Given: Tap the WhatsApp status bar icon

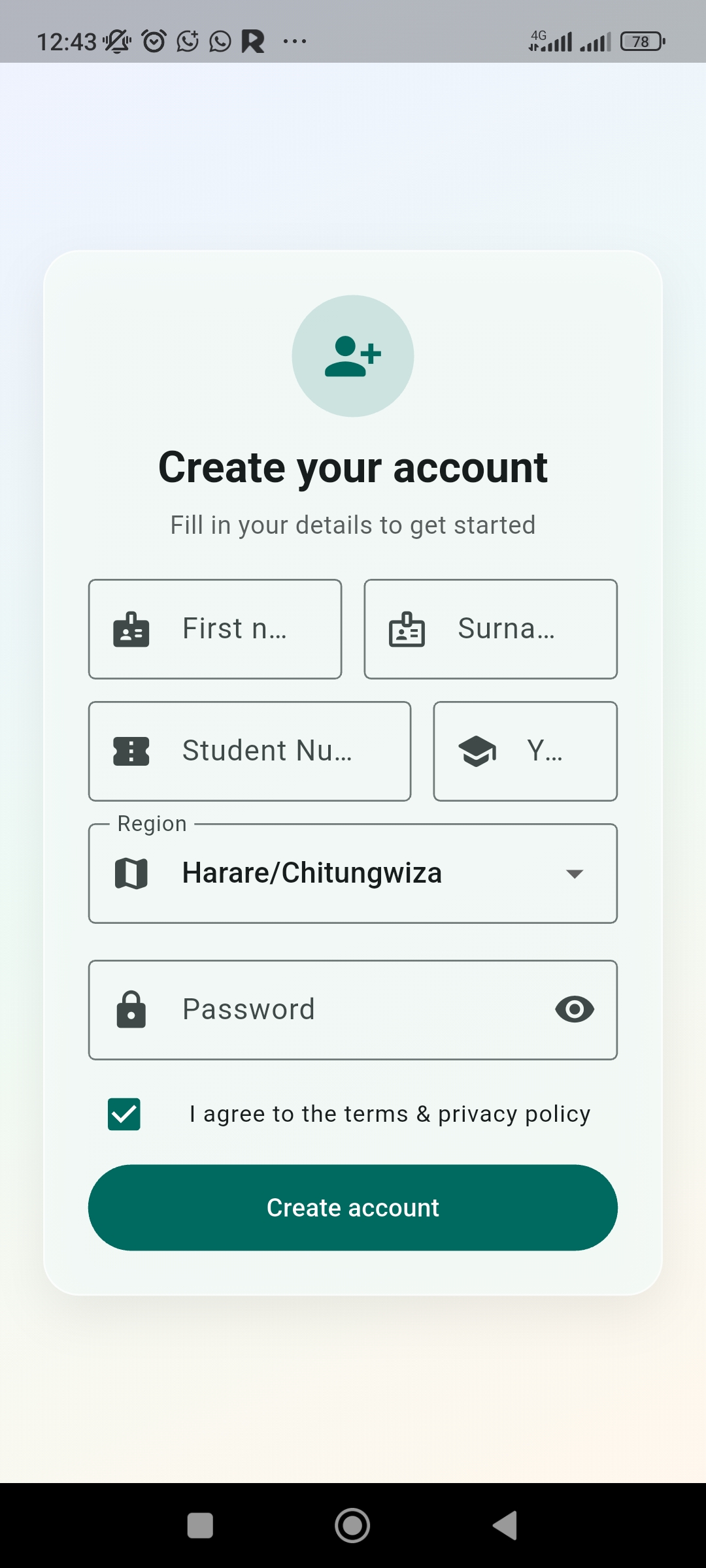Looking at the screenshot, I should pos(220,41).
